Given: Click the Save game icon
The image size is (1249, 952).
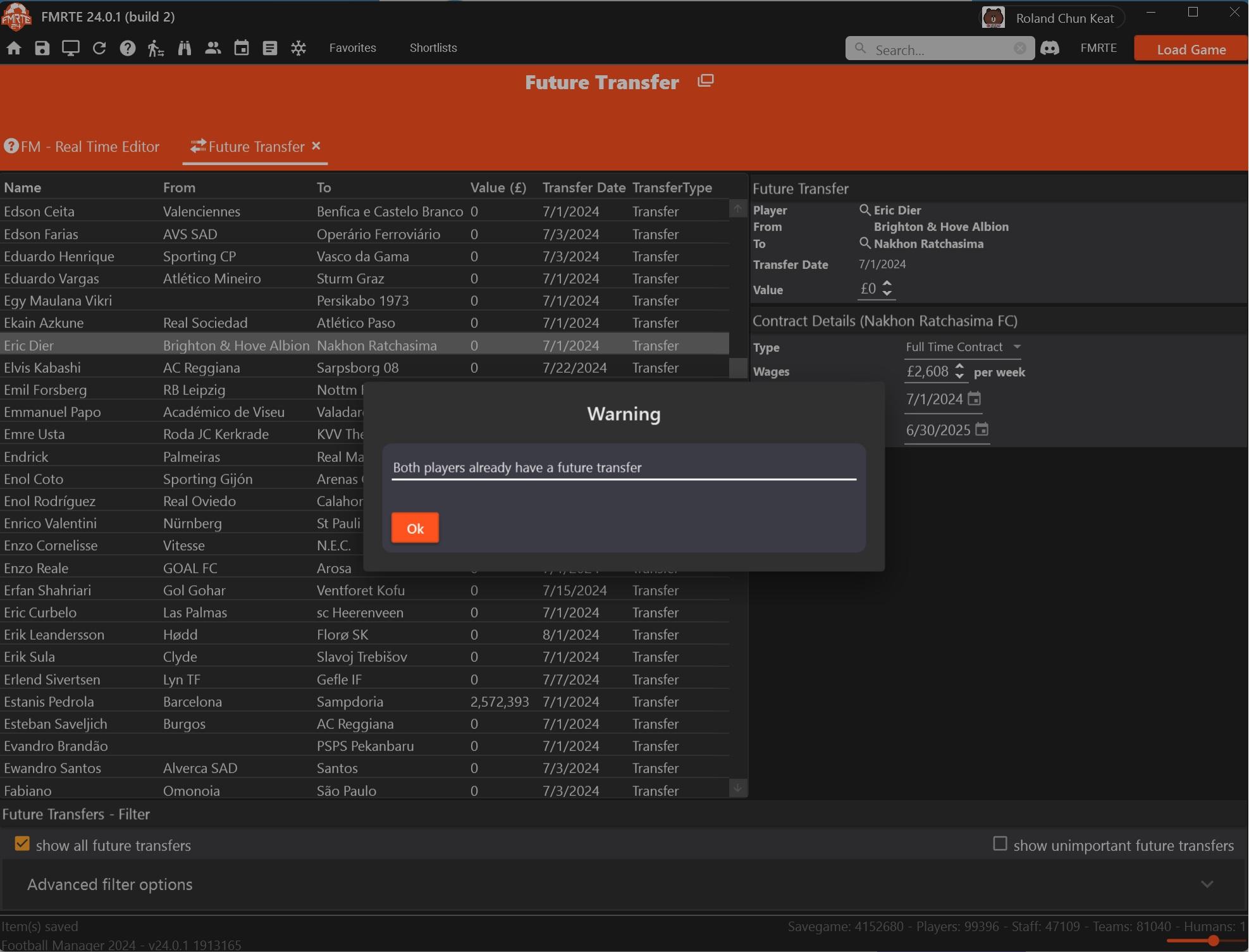Looking at the screenshot, I should click(41, 48).
